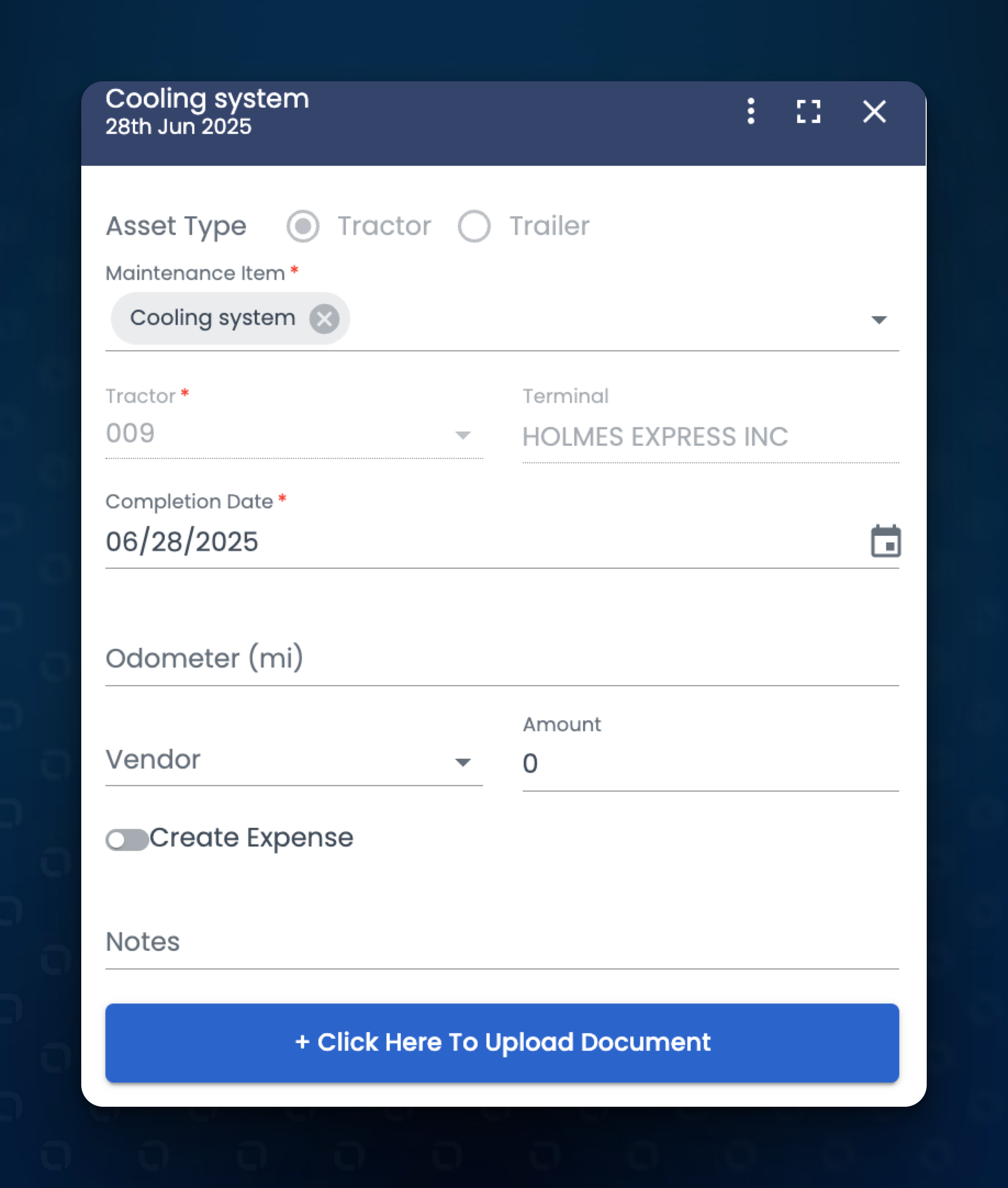Select the Tractor asset type
1008x1188 pixels.
(x=303, y=226)
